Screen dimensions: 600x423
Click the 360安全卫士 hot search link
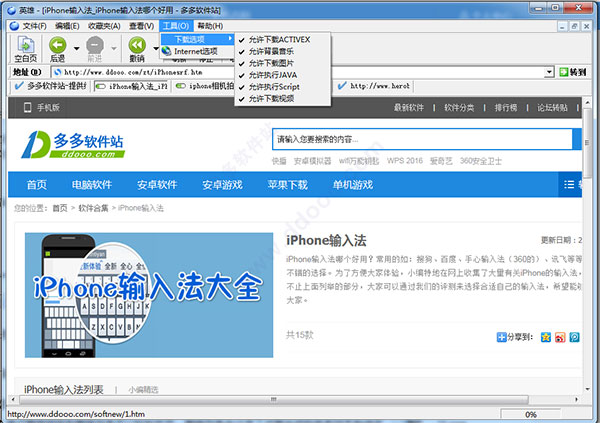click(481, 161)
